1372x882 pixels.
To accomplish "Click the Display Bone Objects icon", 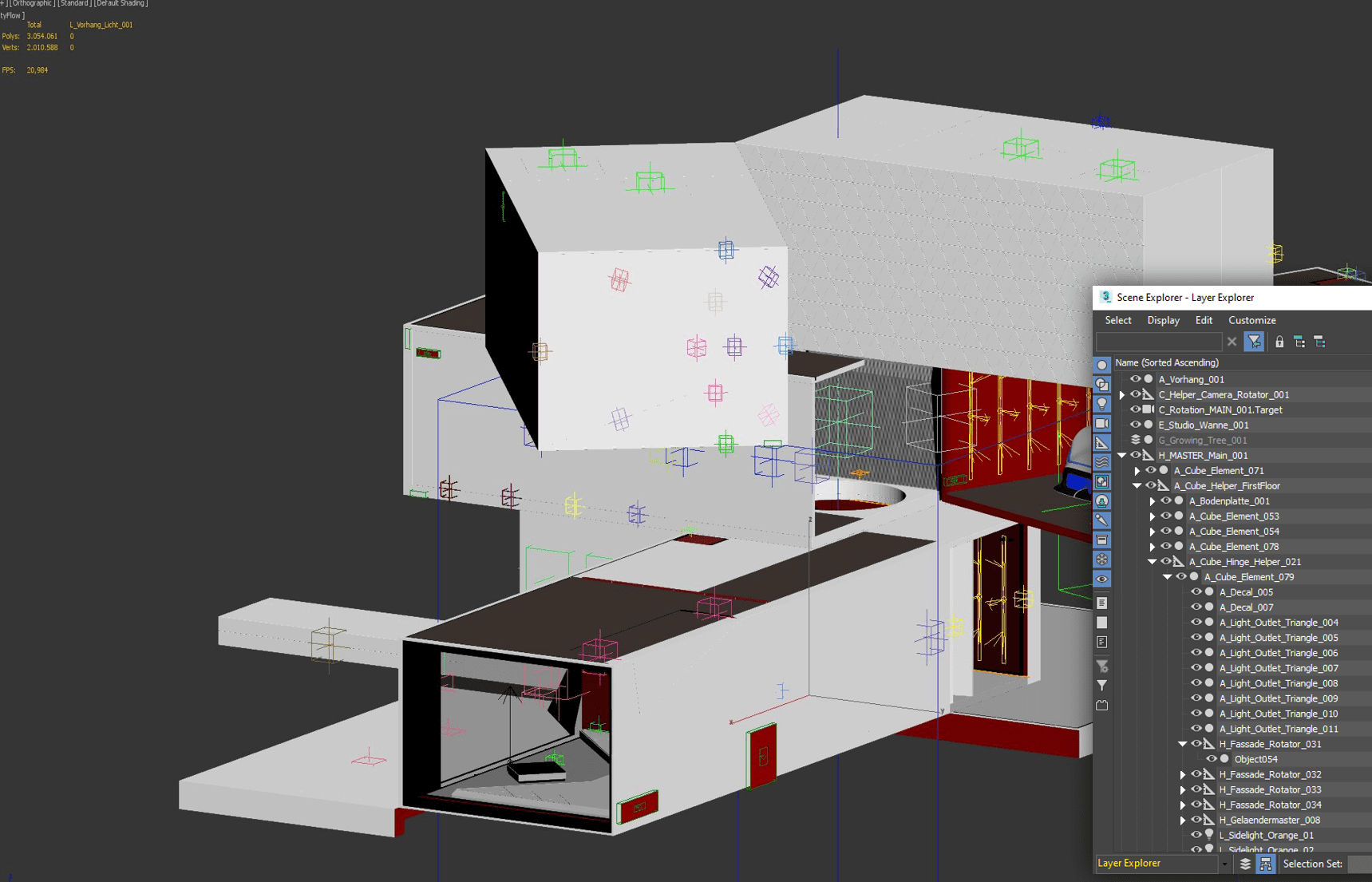I will (x=1102, y=520).
